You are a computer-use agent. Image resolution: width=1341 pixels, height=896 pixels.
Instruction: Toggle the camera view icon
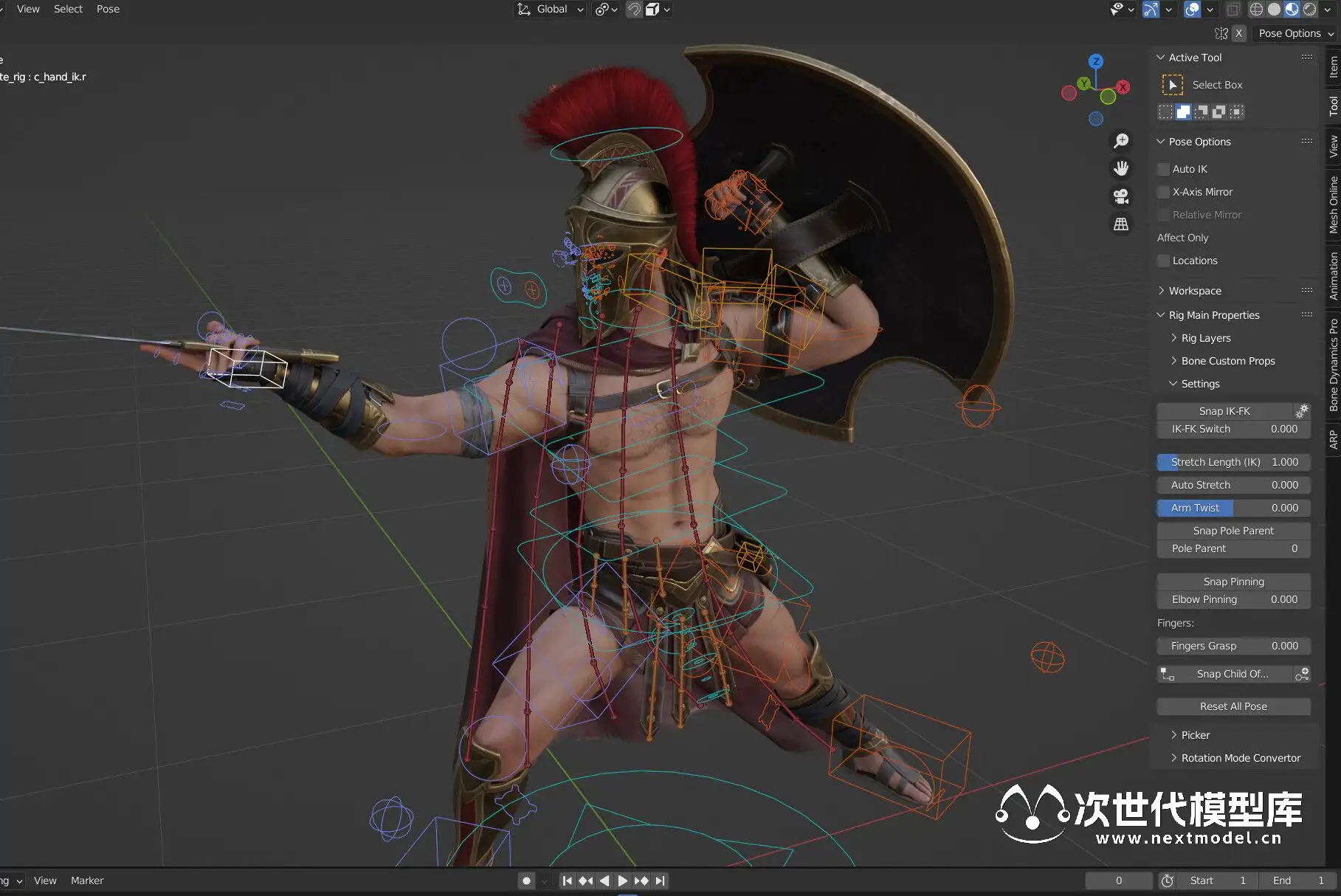coord(1121,196)
